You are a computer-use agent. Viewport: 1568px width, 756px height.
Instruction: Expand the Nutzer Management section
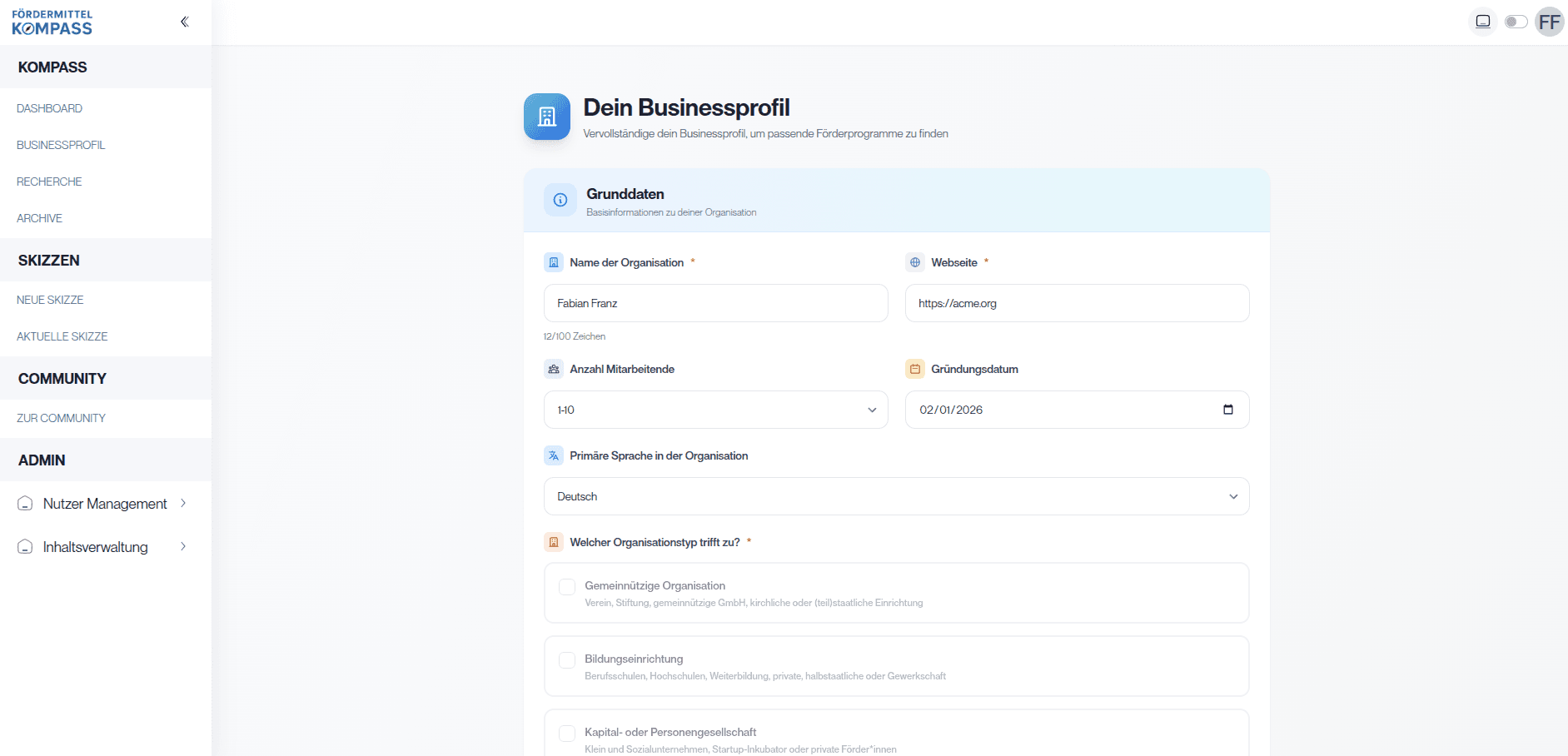pos(104,503)
